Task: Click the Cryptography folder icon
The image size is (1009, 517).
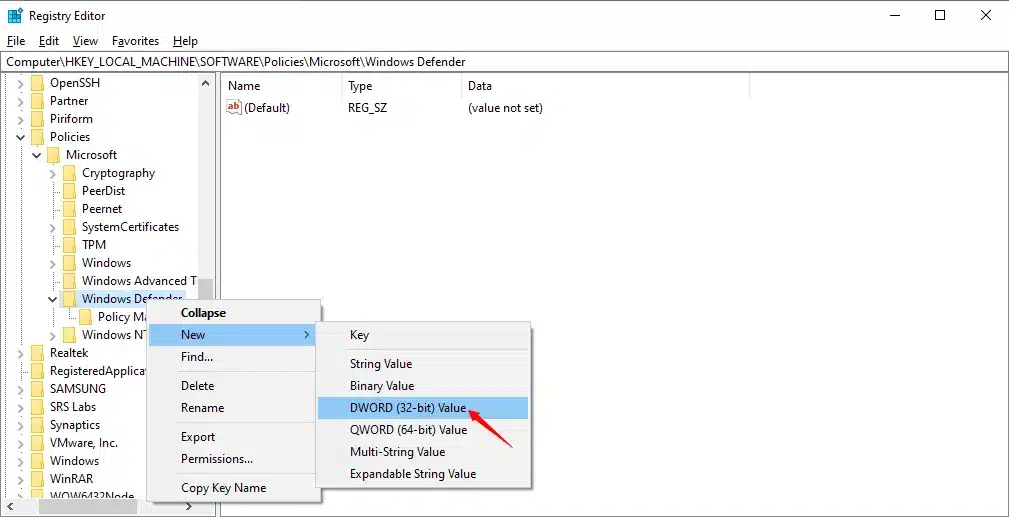Action: [70, 173]
